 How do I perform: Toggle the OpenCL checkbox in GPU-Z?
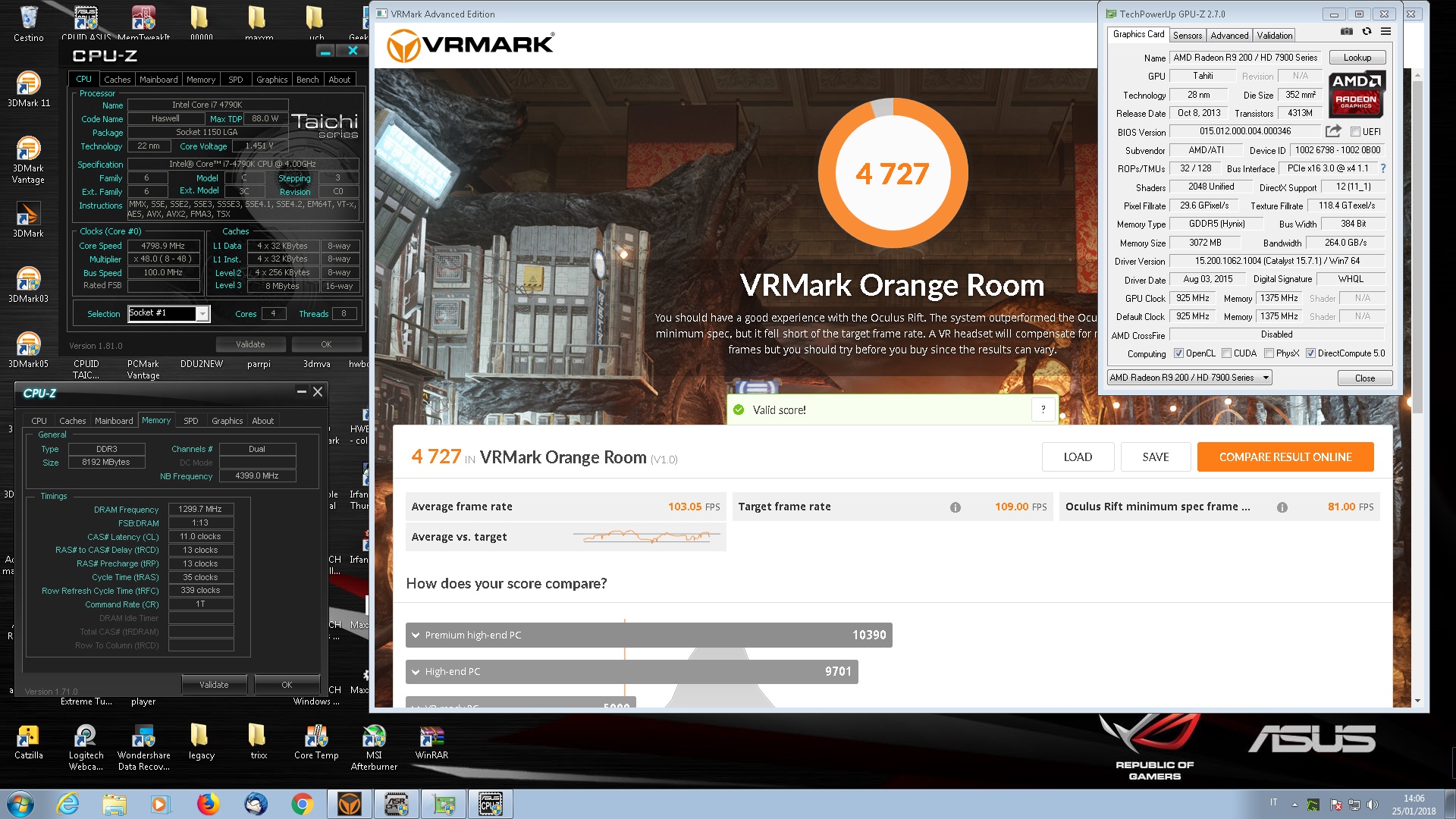pyautogui.click(x=1178, y=353)
